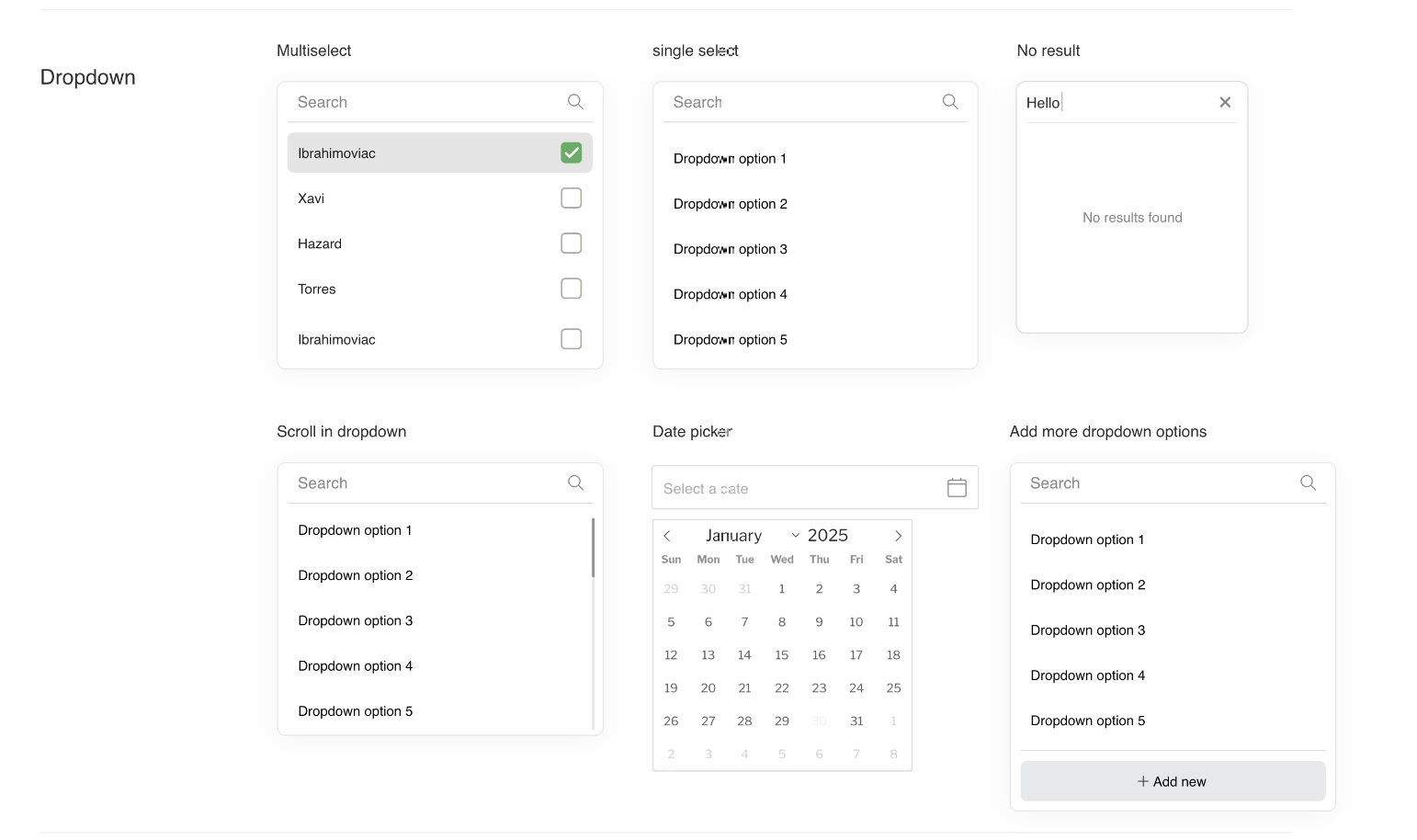Click the Multiselect search magnifier icon
Image resolution: width=1417 pixels, height=840 pixels.
(575, 102)
